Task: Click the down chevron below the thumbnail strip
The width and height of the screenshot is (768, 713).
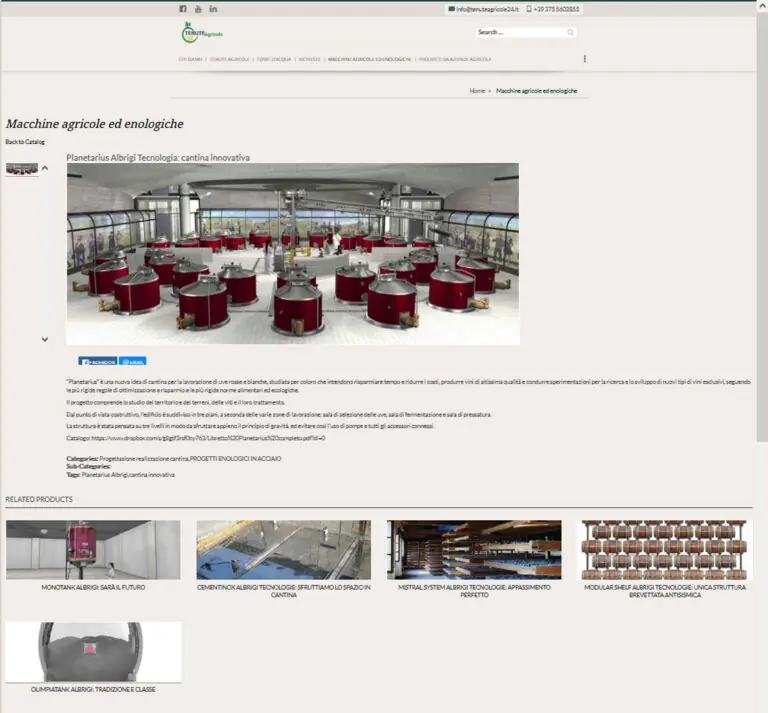Action: 45,339
